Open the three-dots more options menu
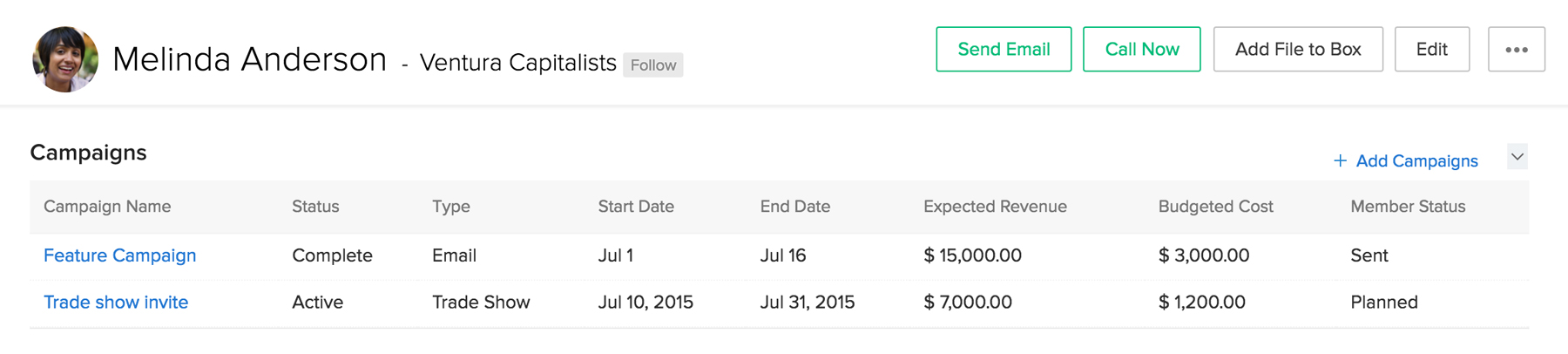The width and height of the screenshot is (1568, 354). click(1516, 50)
